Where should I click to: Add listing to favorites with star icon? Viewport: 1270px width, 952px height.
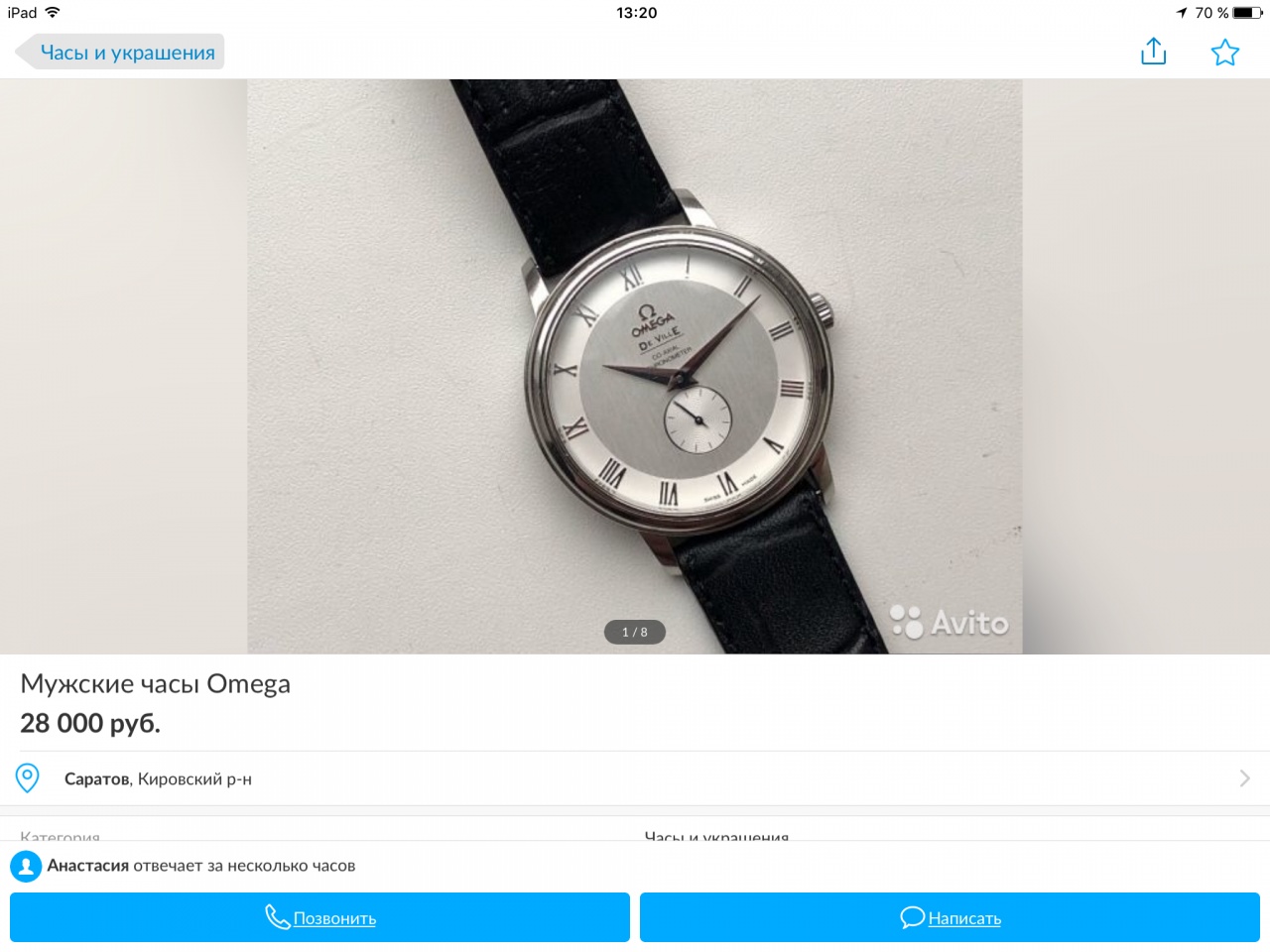1225,53
